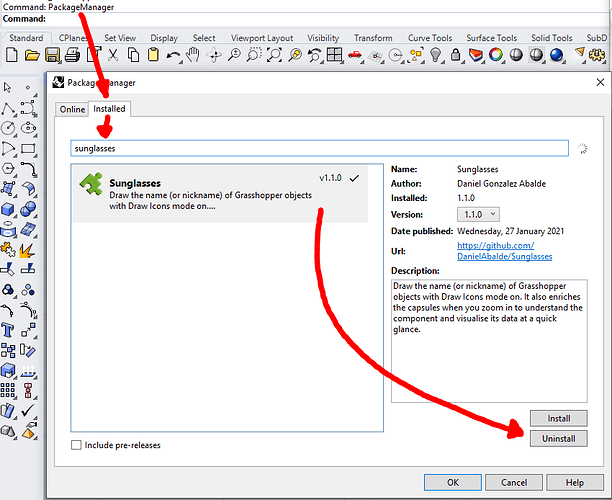This screenshot has width=612, height=500.
Task: Click the Cut scissors icon
Action: click(113, 55)
